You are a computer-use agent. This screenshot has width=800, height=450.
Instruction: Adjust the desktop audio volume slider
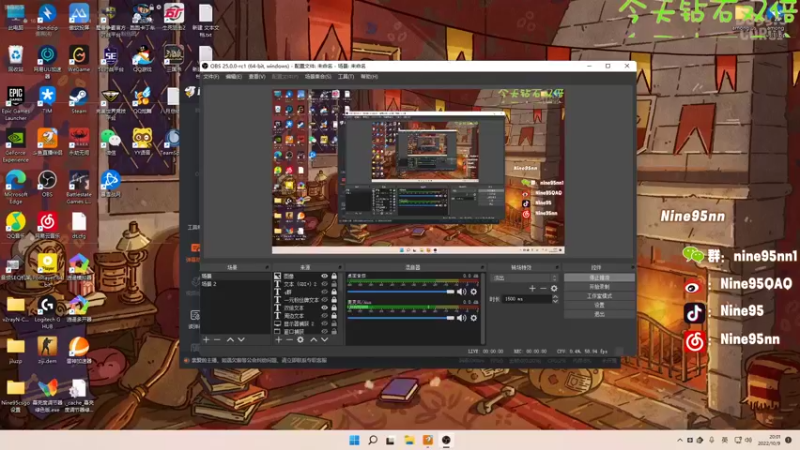pyautogui.click(x=401, y=291)
